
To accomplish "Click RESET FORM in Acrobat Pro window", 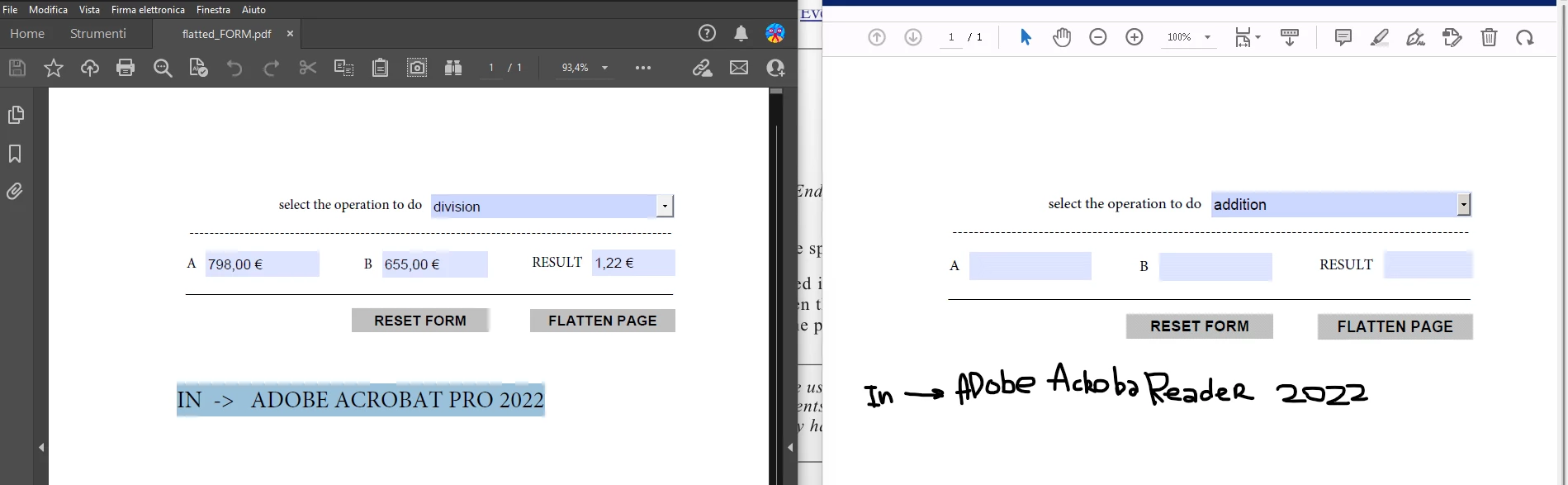I will [420, 321].
